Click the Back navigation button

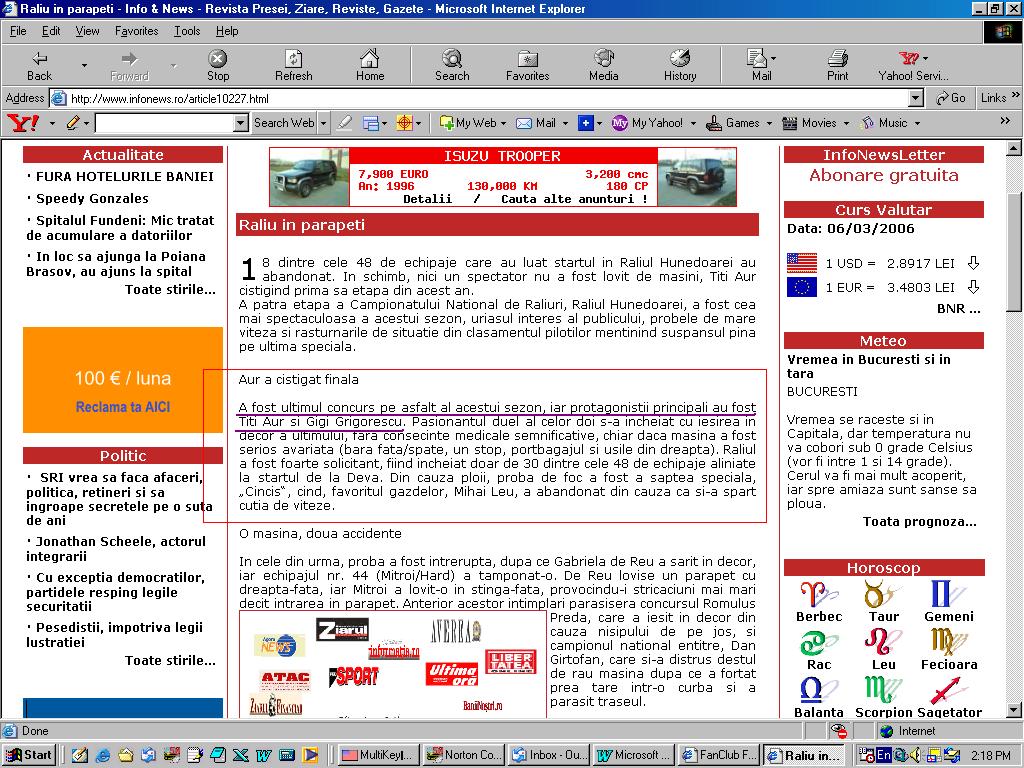point(40,65)
